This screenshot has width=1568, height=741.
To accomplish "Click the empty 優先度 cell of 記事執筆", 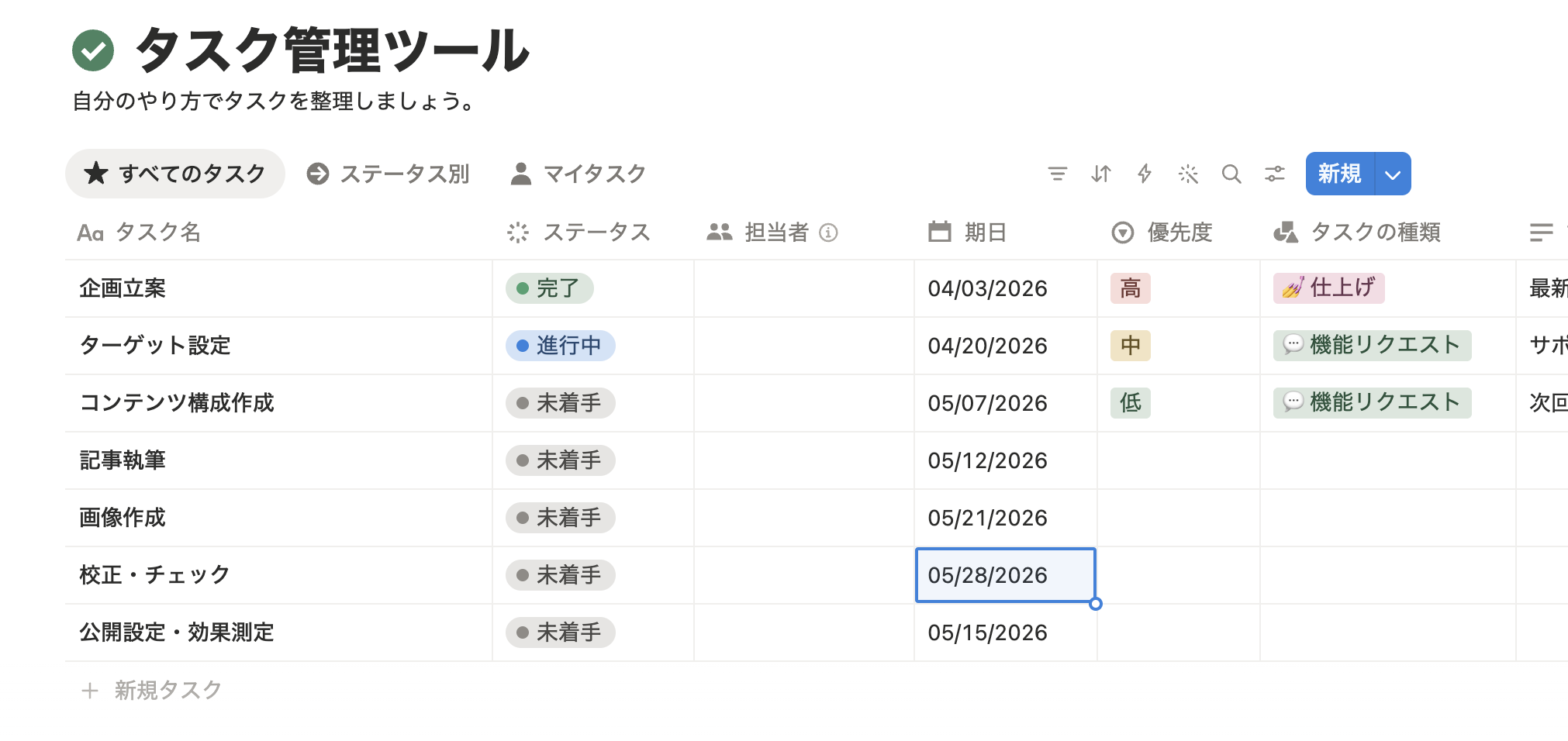I will (x=1179, y=460).
